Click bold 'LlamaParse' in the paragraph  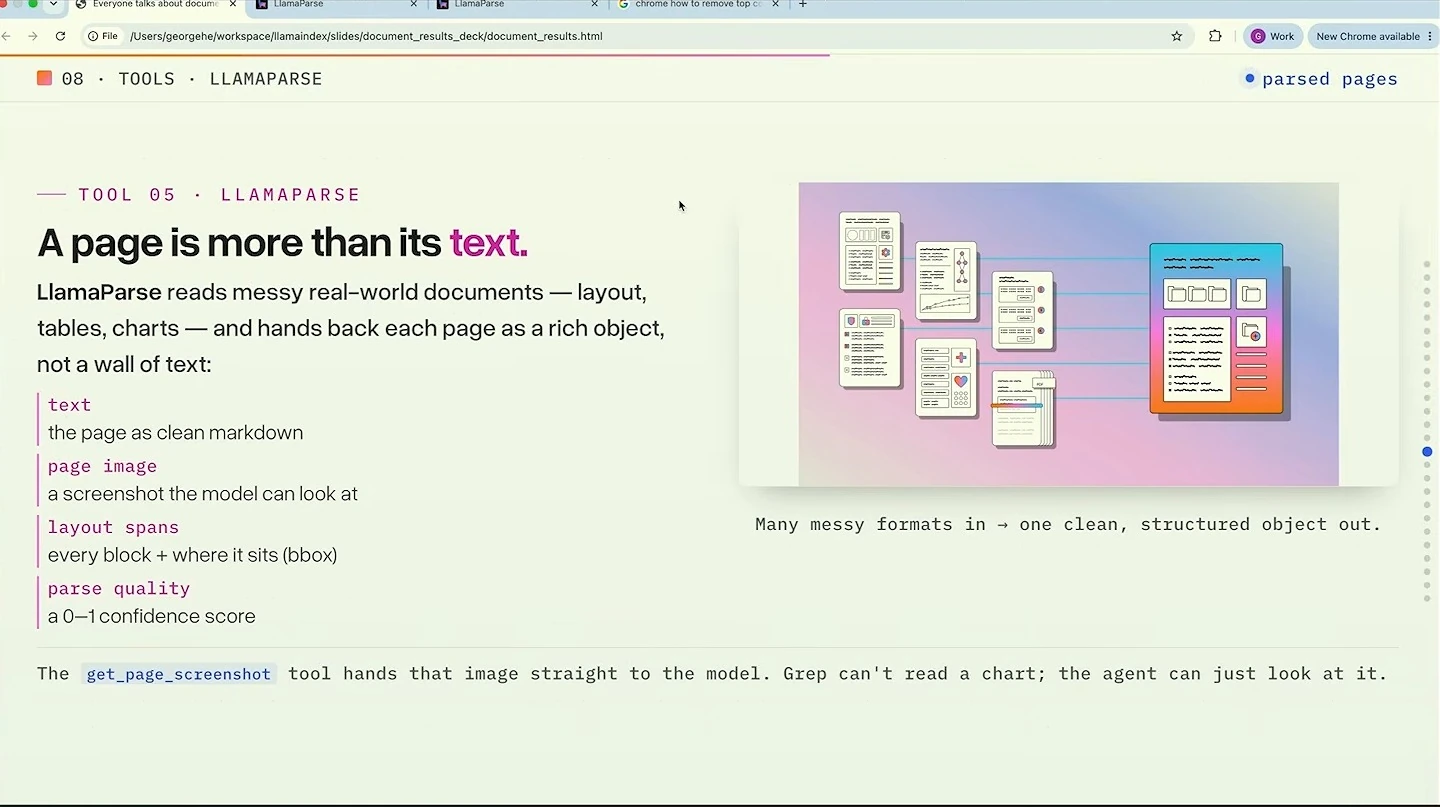click(x=99, y=292)
